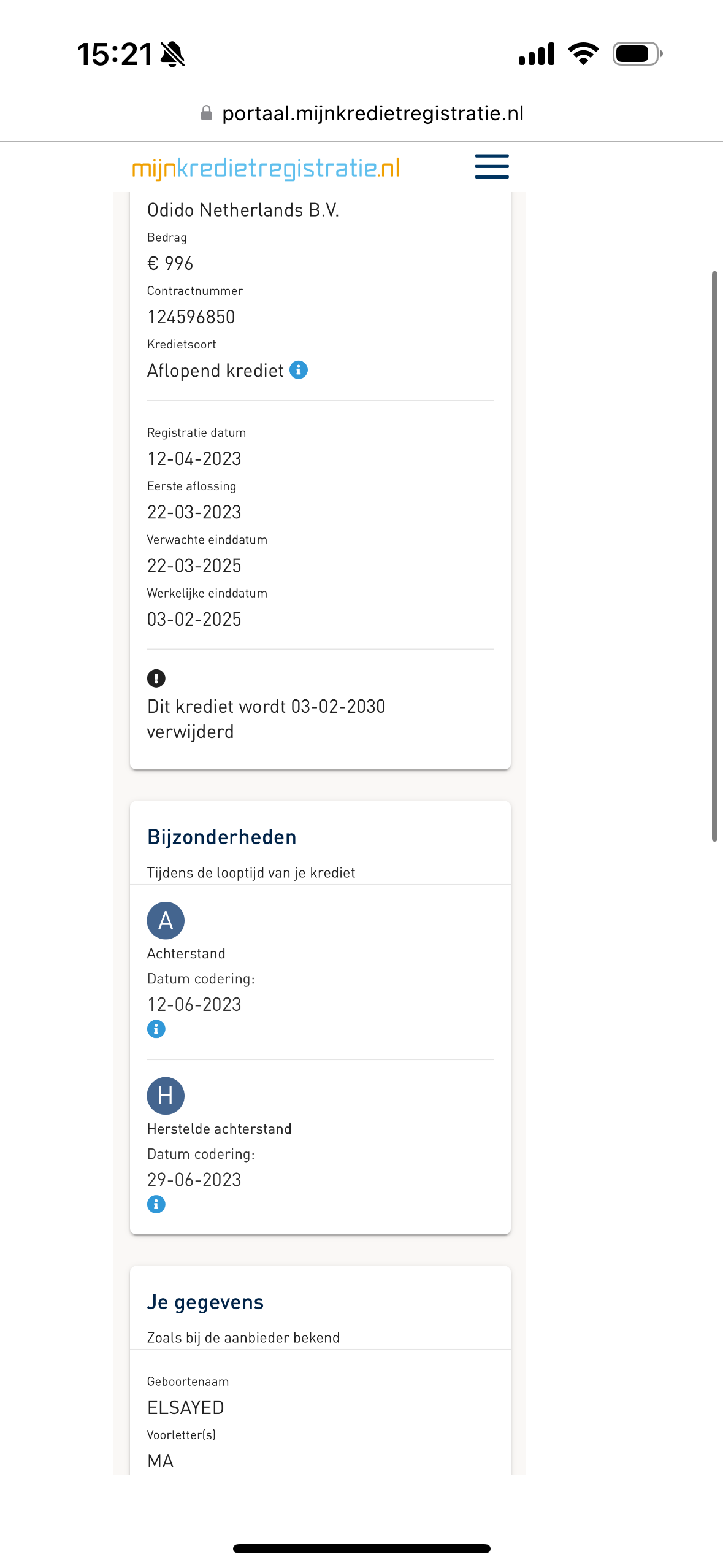The height and width of the screenshot is (1568, 723).
Task: Click the info icon next to Aflopend krediet
Action: (x=299, y=370)
